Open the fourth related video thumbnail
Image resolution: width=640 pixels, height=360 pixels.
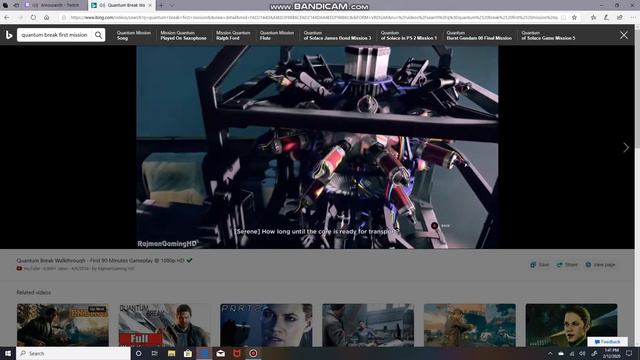click(368, 325)
